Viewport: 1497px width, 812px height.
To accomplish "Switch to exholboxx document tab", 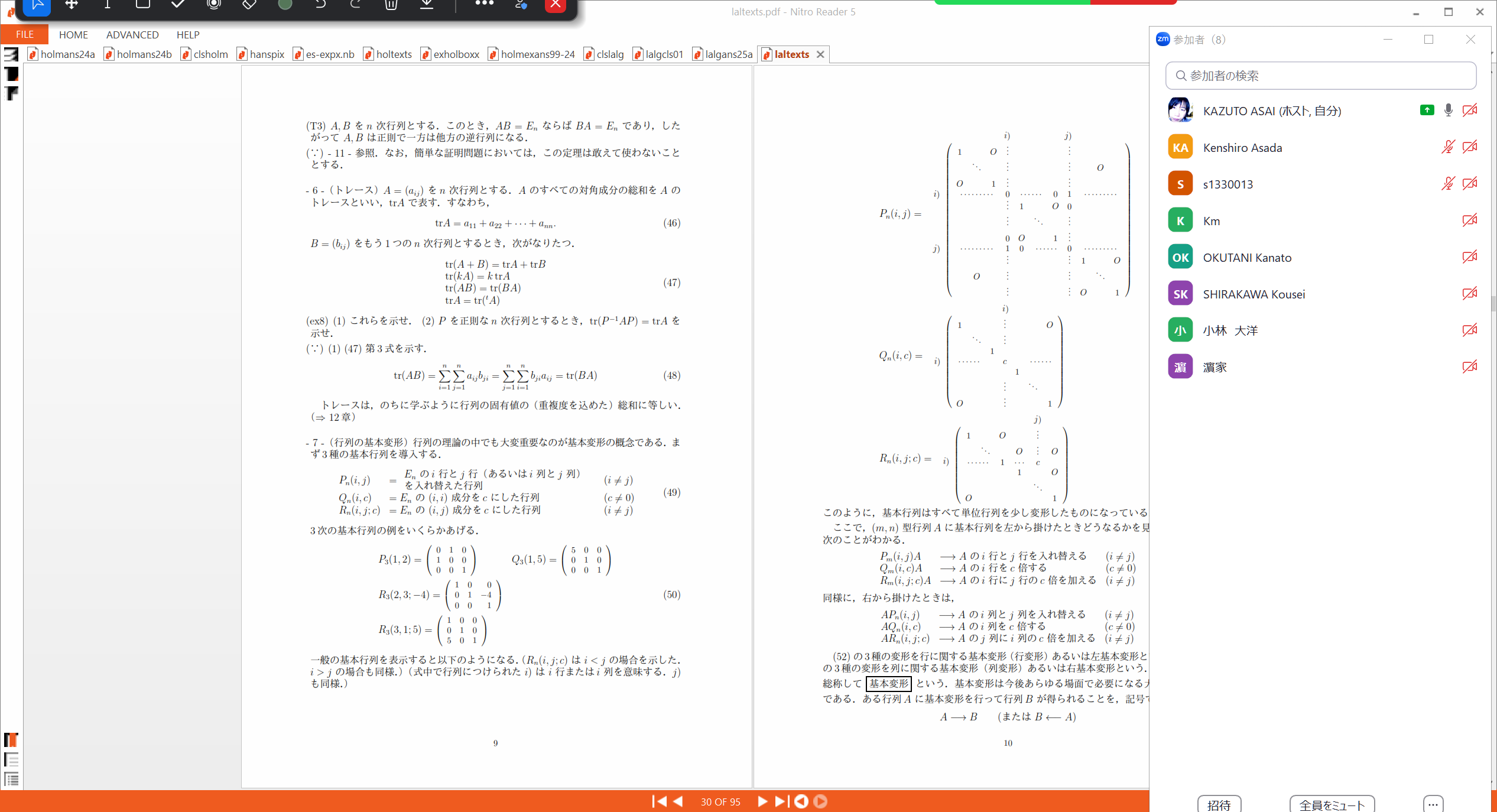I will [x=450, y=54].
